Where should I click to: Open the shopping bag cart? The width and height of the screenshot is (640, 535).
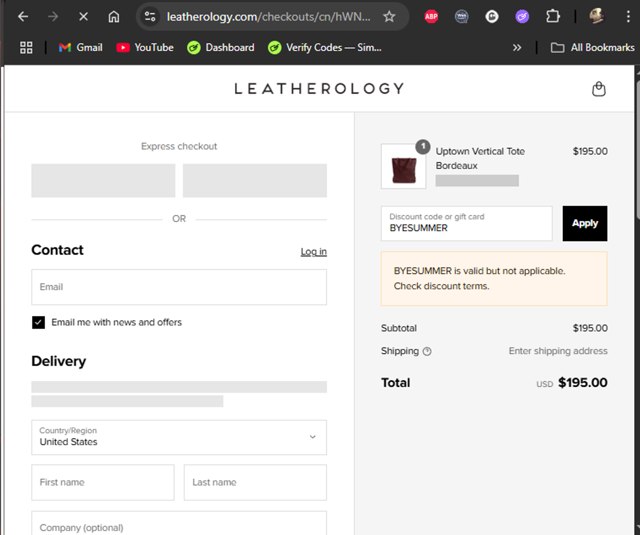(599, 89)
